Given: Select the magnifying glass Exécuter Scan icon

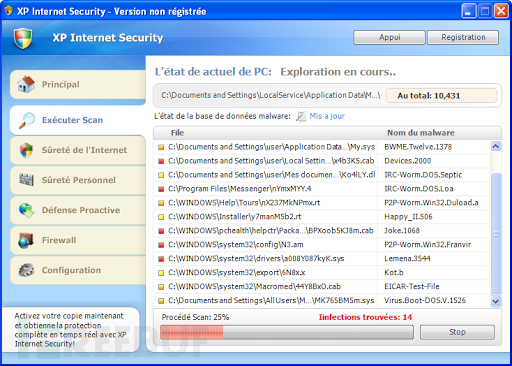Looking at the screenshot, I should [27, 120].
